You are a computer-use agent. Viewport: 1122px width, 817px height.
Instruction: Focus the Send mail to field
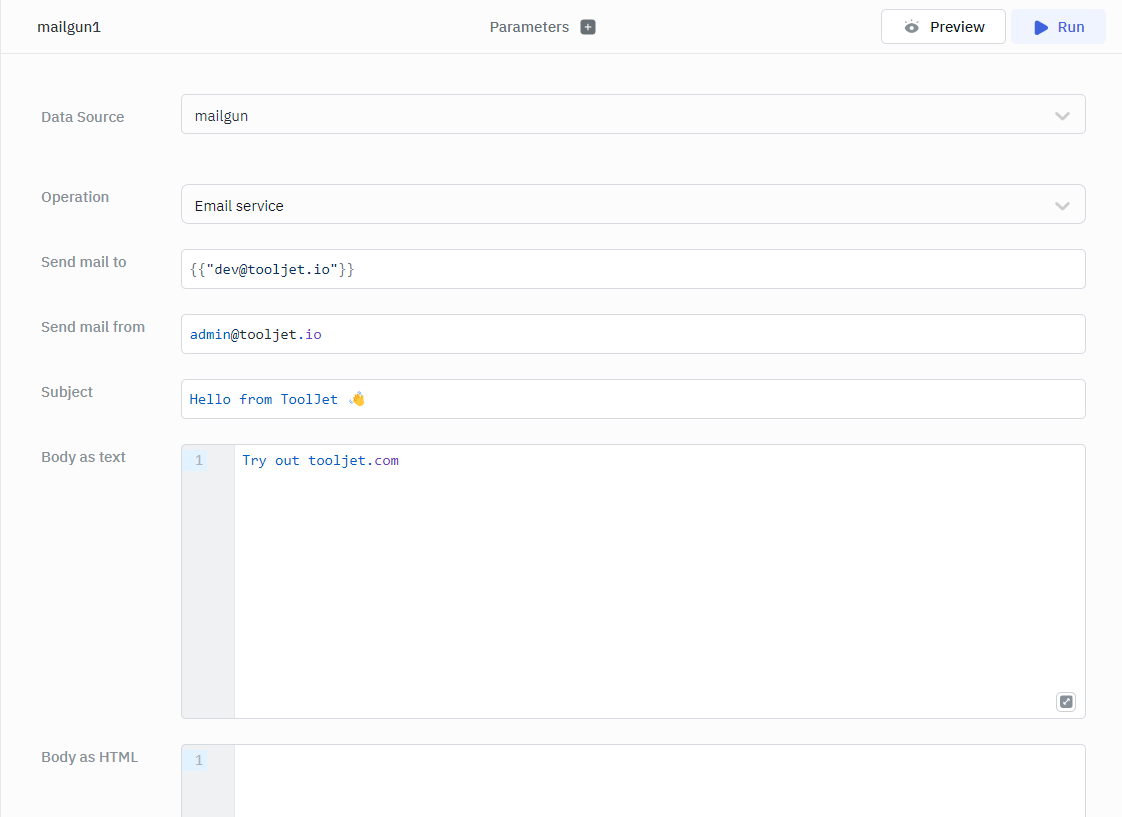632,270
